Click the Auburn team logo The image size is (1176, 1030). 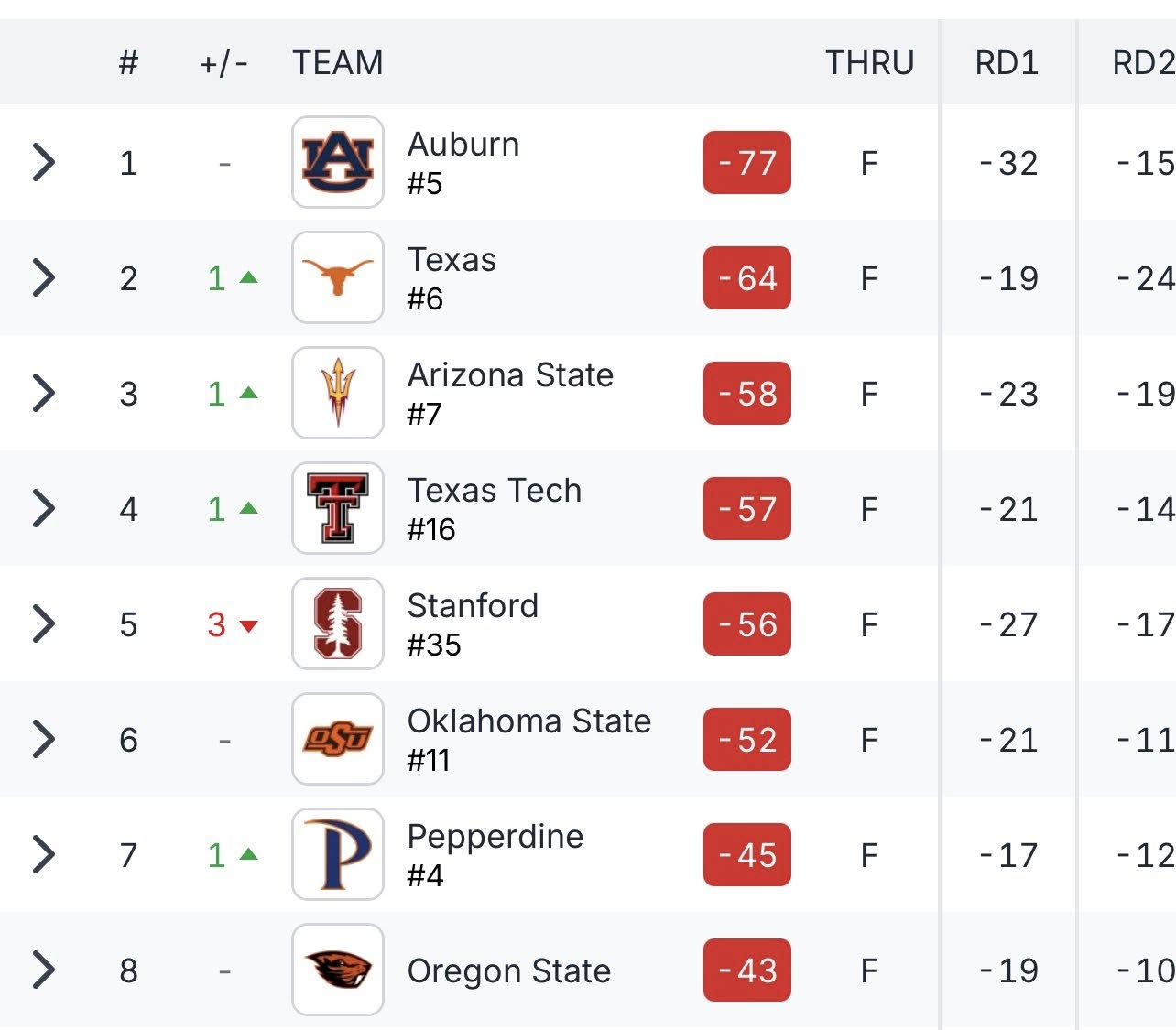337,162
